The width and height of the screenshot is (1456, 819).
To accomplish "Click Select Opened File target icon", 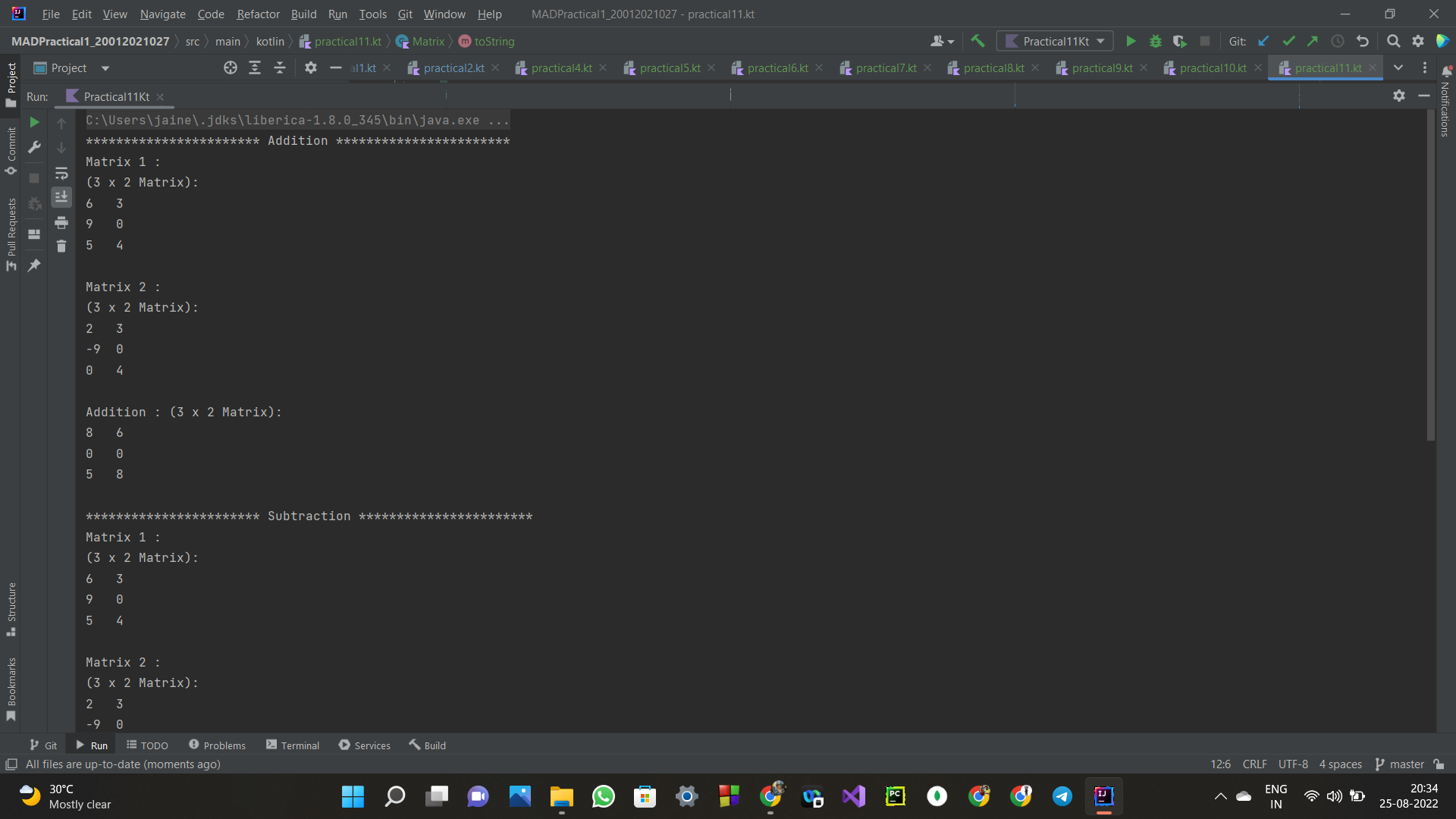I will click(x=231, y=67).
